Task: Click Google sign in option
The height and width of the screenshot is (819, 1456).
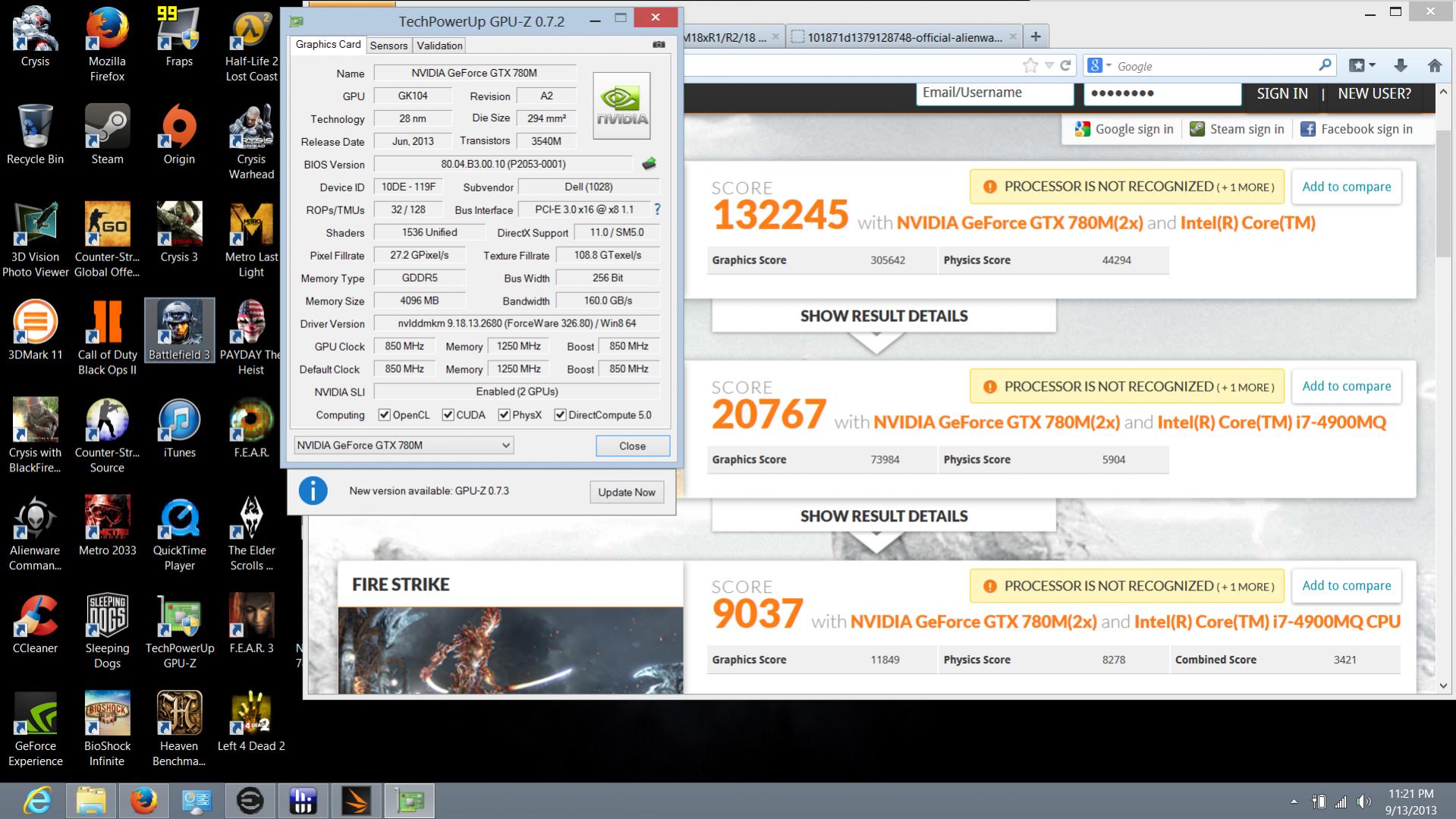Action: [x=1124, y=129]
